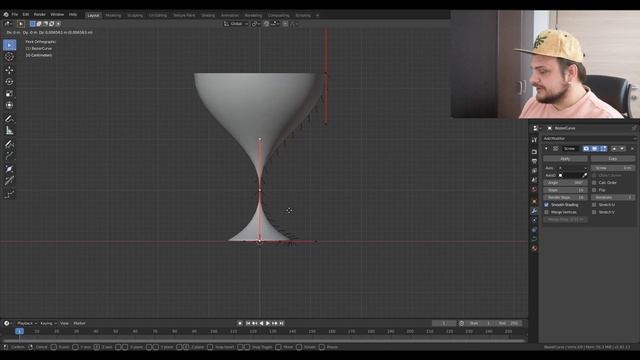Collapse the Screw modifier panel
Screen dimensions: 640x360
[x=546, y=149]
